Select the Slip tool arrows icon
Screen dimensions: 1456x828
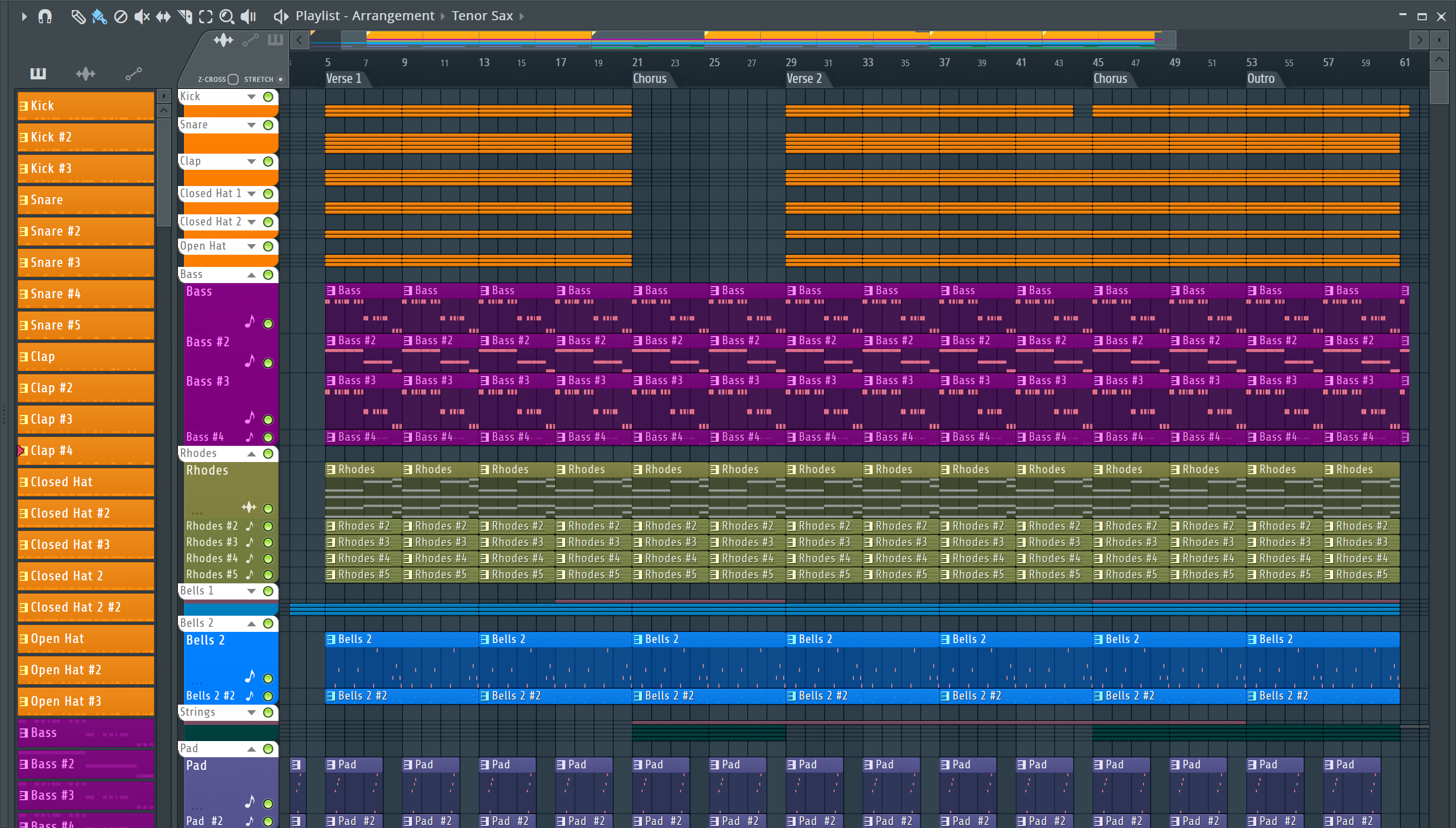point(163,17)
